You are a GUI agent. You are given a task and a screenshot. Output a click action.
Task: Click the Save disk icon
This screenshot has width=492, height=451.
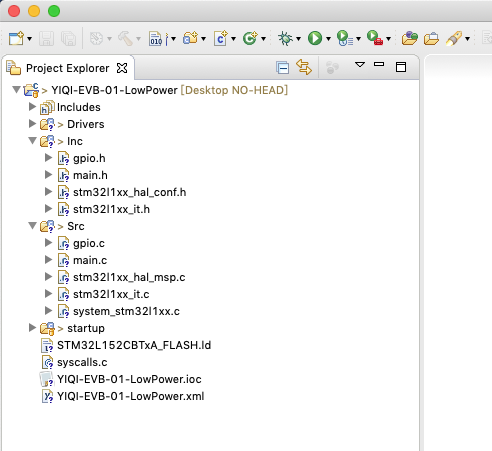(46, 38)
